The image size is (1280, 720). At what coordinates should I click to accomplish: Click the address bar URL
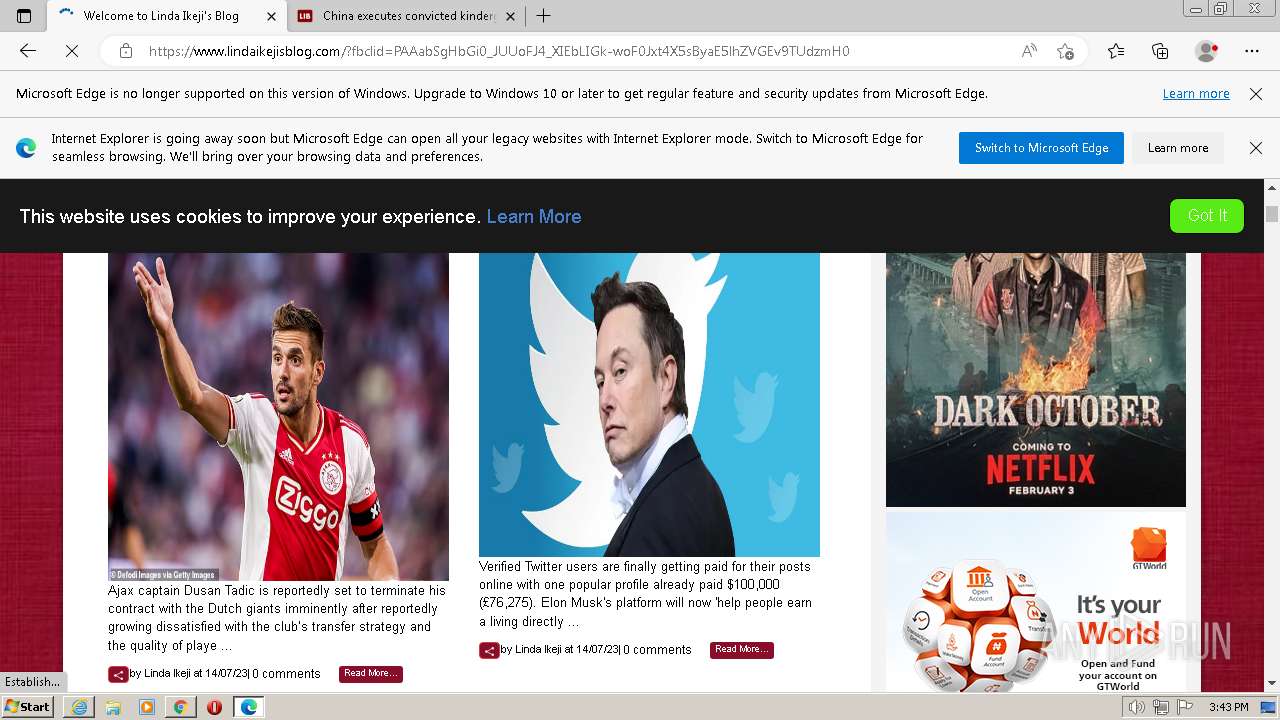click(499, 51)
